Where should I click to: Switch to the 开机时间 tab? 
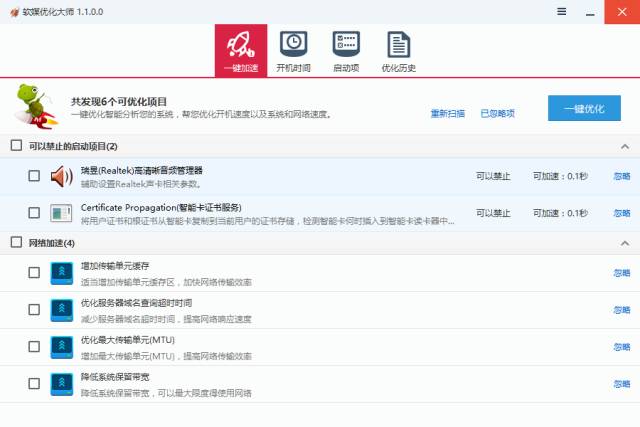coord(293,50)
